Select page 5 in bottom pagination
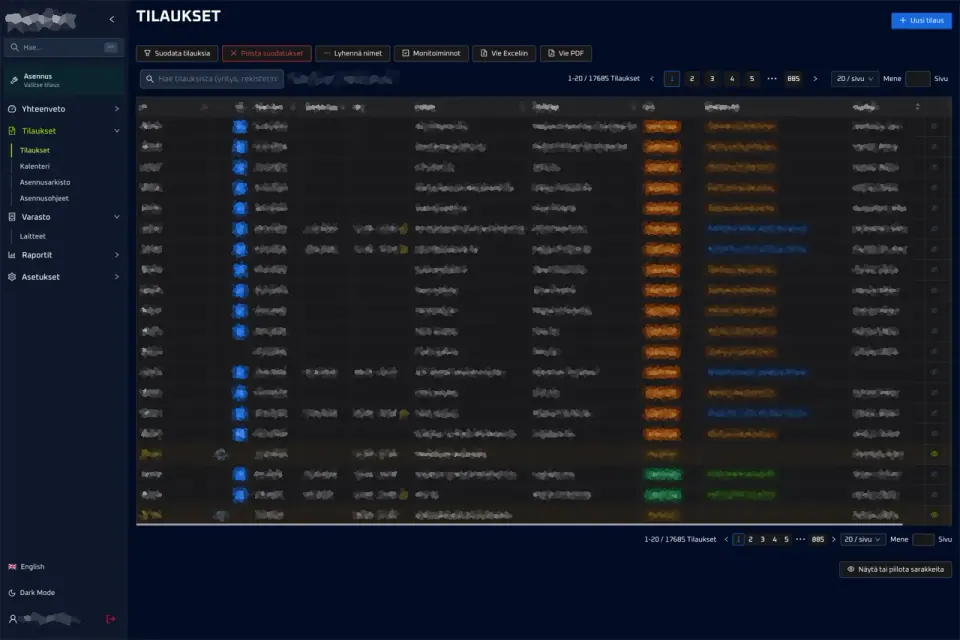This screenshot has height=640, width=960. coord(786,540)
